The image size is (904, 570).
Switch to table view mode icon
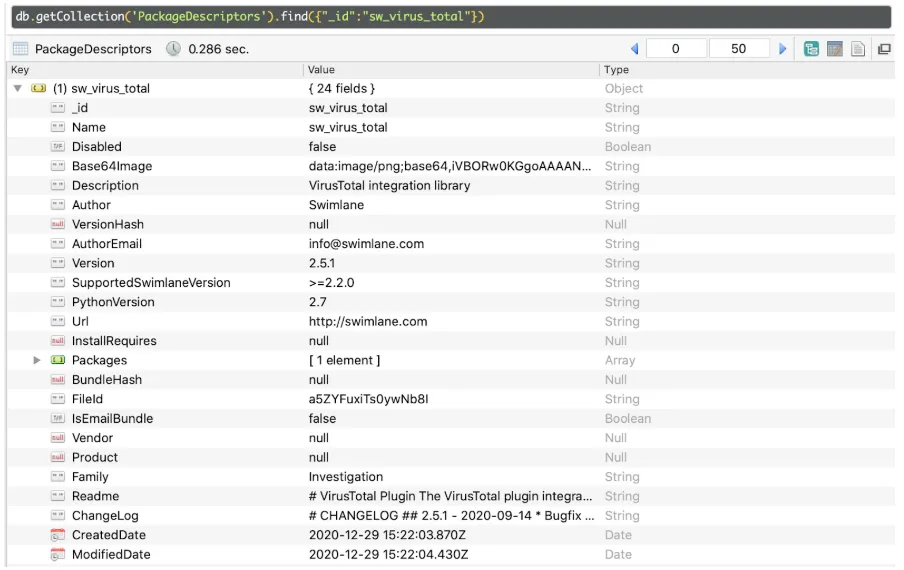(x=834, y=49)
